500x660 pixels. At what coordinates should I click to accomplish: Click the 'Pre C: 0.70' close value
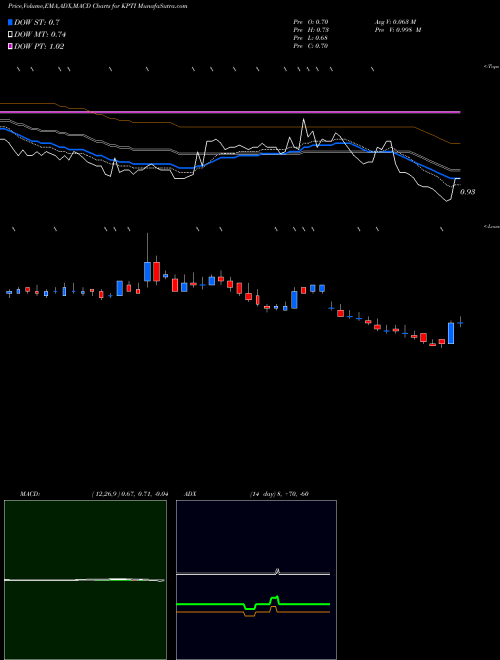(x=311, y=46)
